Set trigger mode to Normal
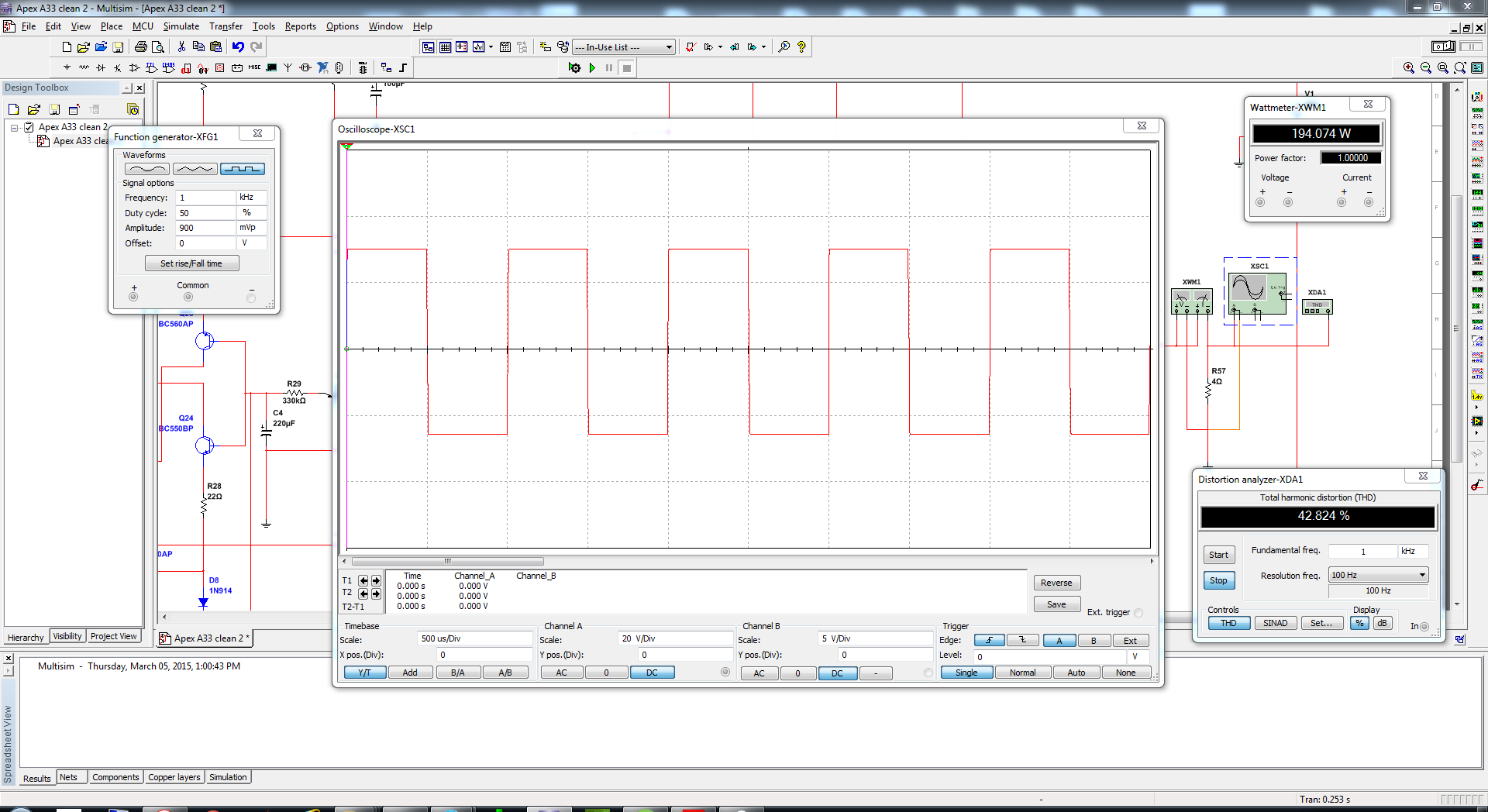This screenshot has height=812, width=1488. 1022,673
